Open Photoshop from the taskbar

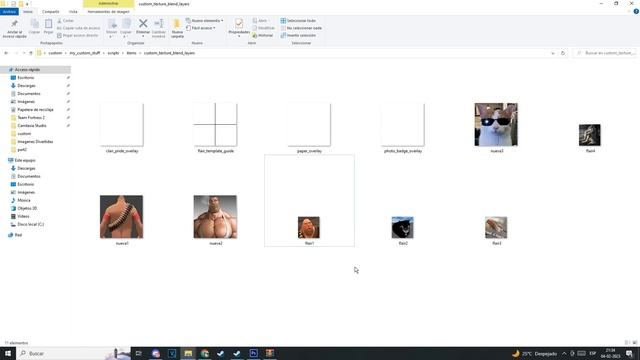point(253,353)
